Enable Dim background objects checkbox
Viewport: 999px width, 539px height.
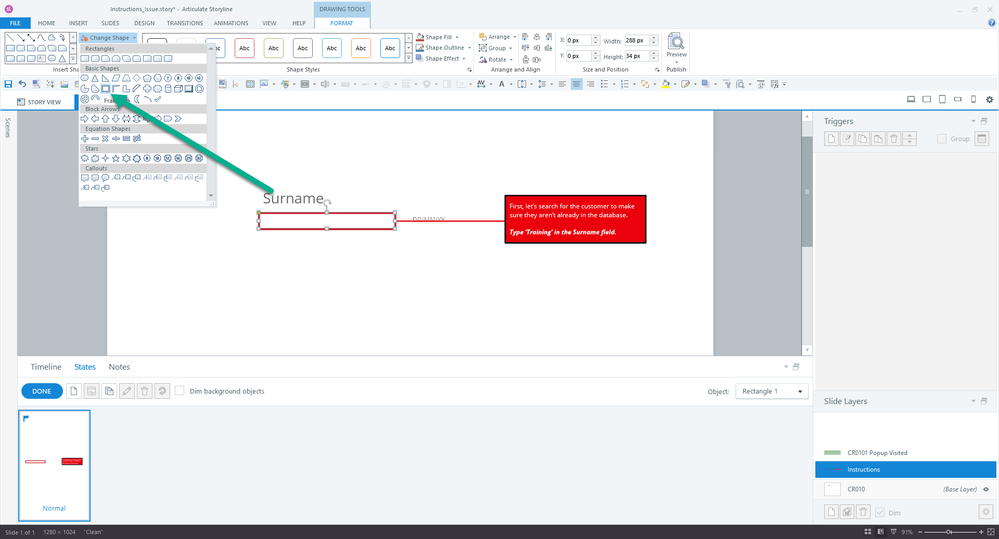click(x=180, y=391)
